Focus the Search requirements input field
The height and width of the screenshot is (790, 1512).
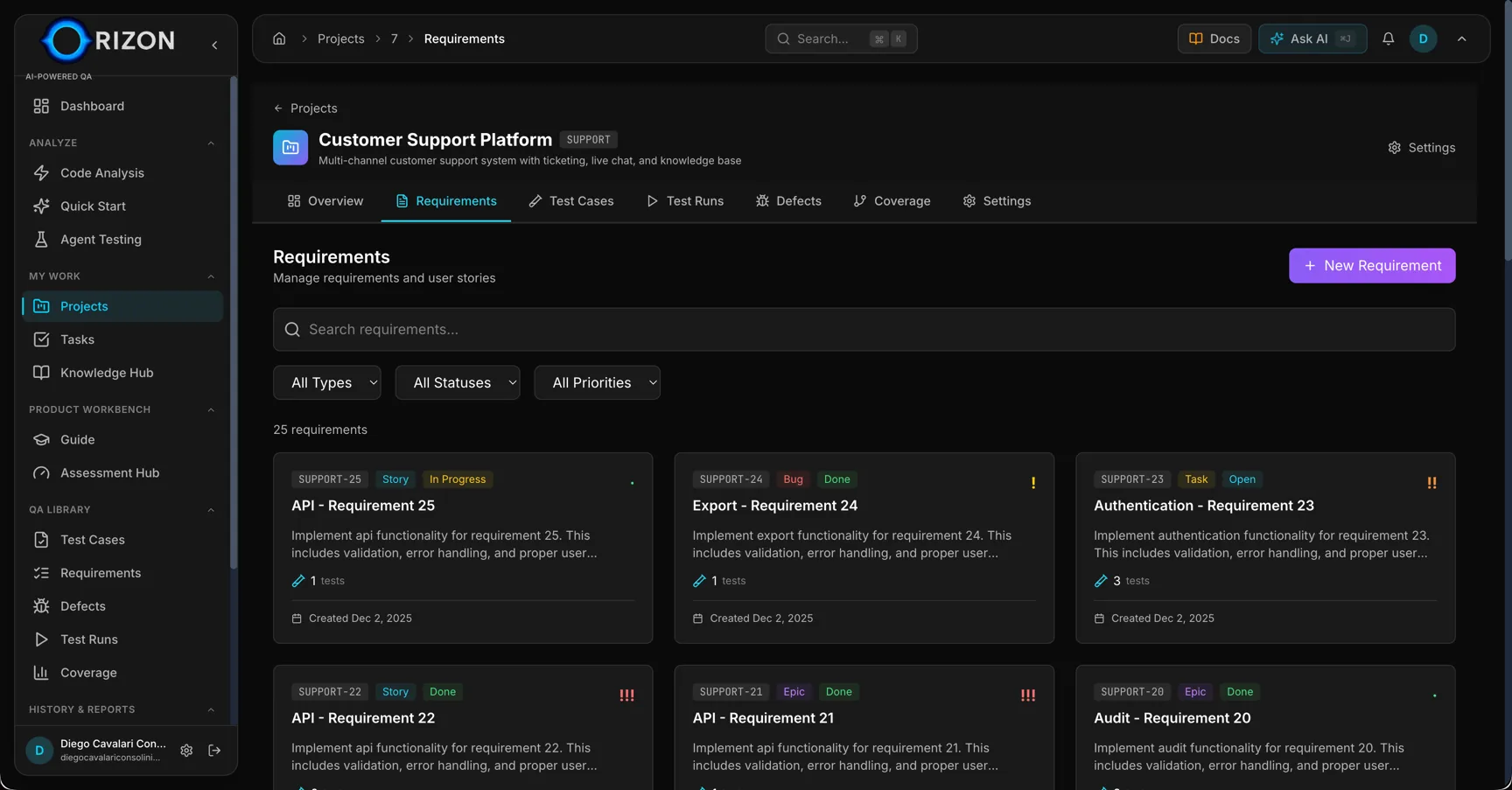coord(864,330)
